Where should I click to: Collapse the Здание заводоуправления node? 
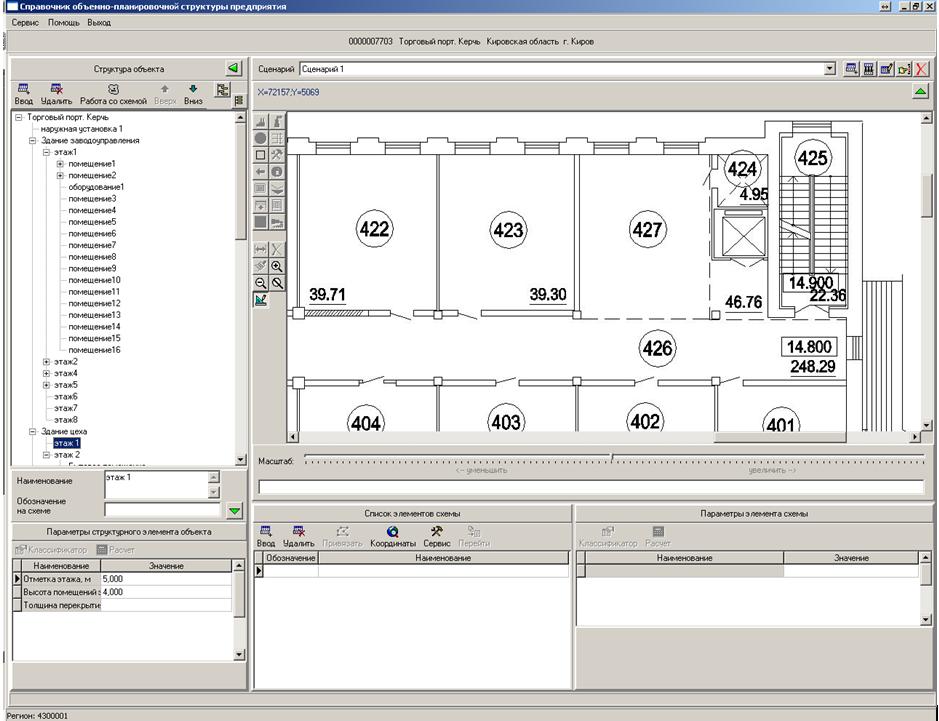click(33, 141)
